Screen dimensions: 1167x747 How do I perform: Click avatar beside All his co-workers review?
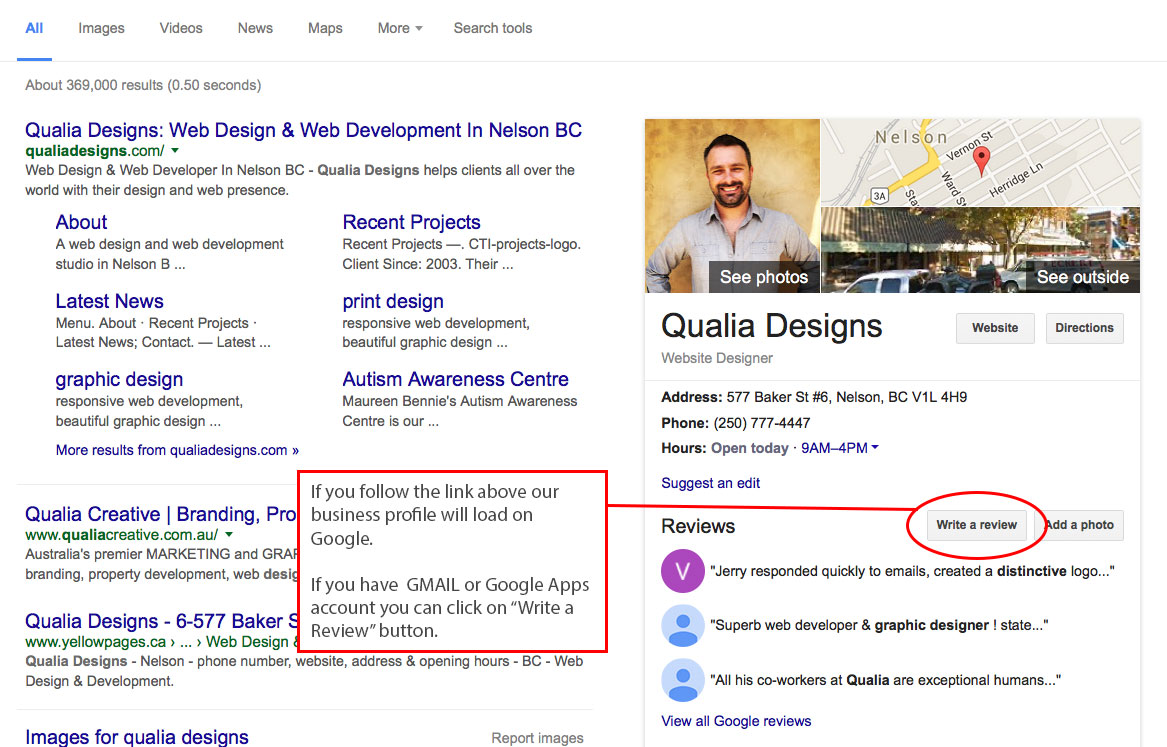coord(682,679)
